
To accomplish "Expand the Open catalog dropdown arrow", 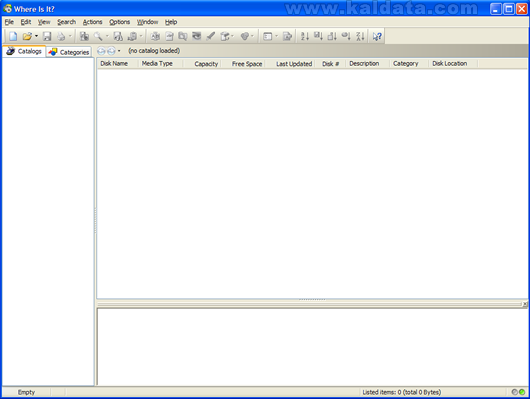I will (x=36, y=36).
